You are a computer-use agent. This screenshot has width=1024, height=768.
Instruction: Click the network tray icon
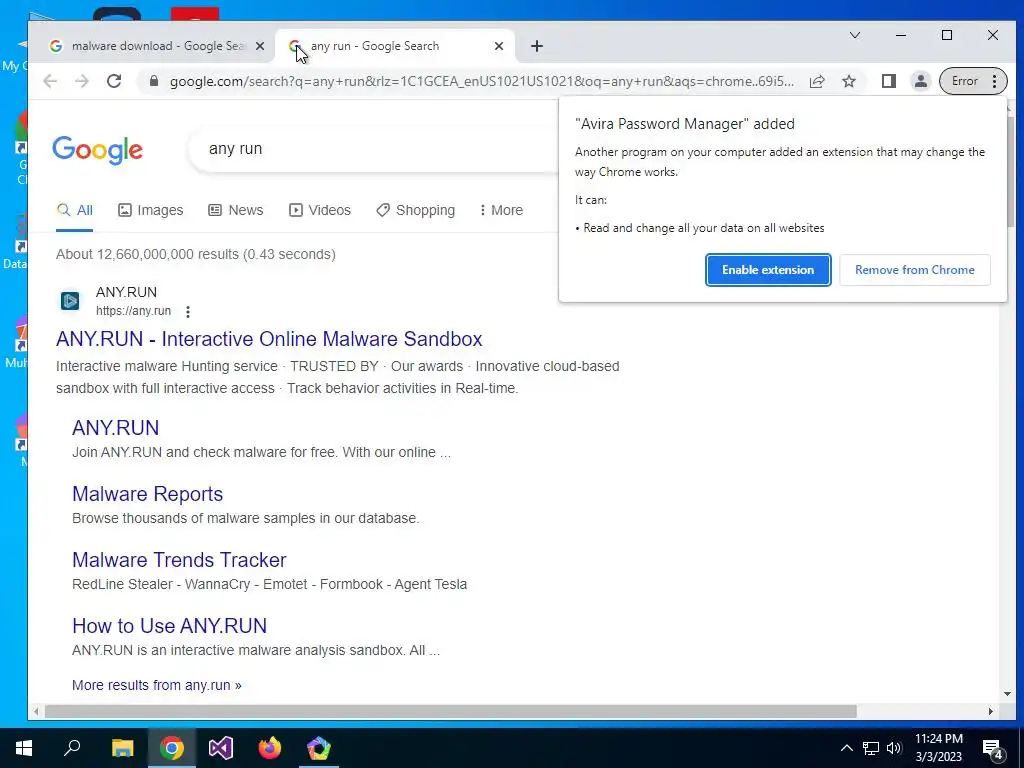click(871, 748)
